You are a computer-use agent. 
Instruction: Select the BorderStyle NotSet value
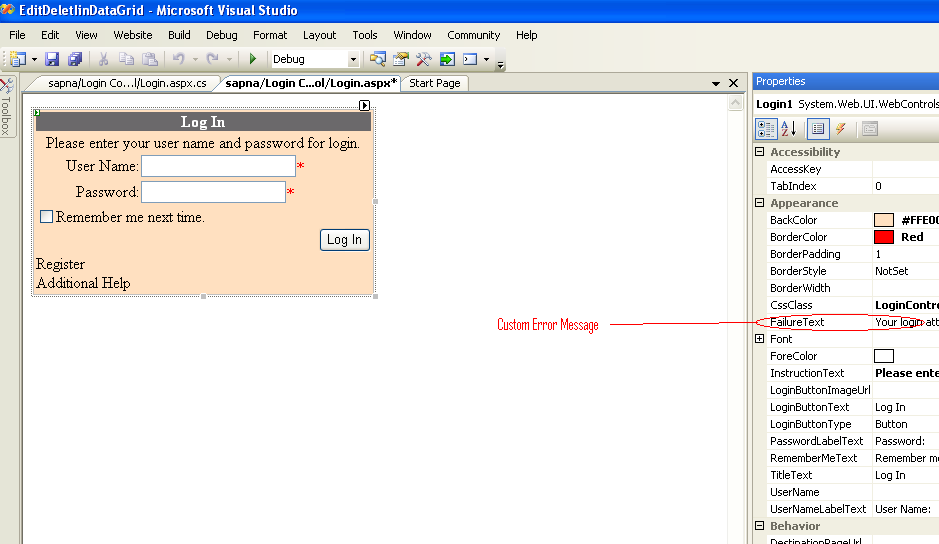click(x=905, y=271)
